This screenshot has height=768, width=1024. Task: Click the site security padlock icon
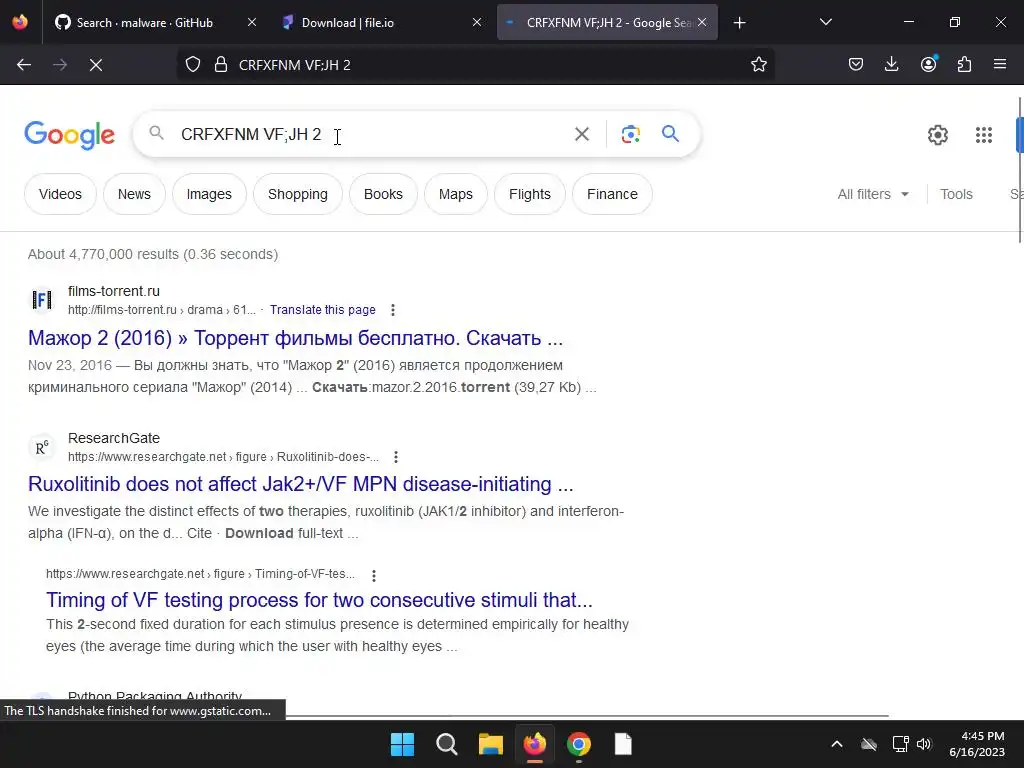(221, 65)
